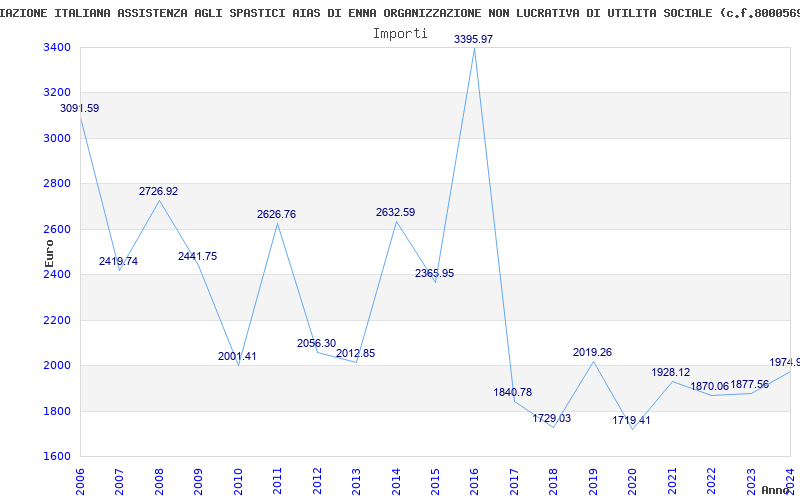Select the 2013 year tick label
Image resolution: width=800 pixels, height=500 pixels.
point(357,482)
